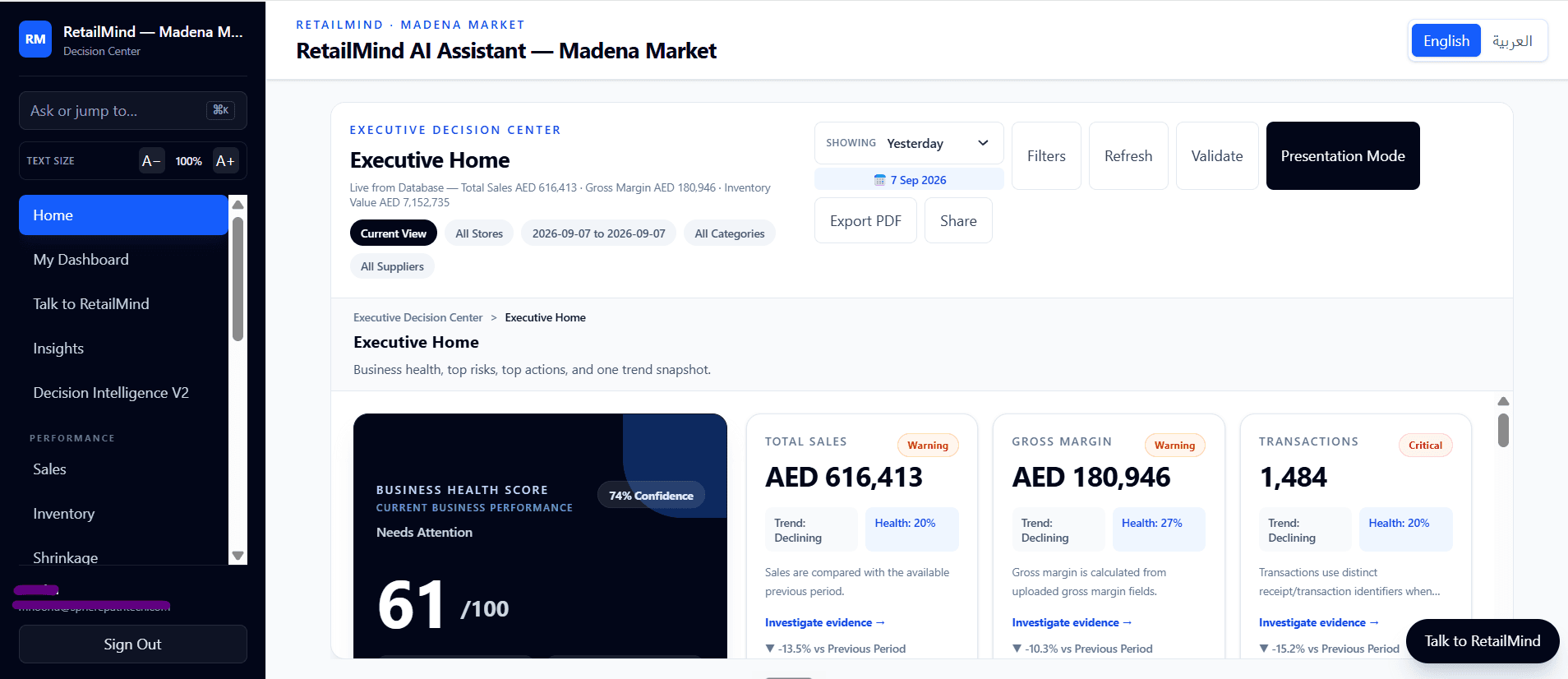The height and width of the screenshot is (679, 1568).
Task: Click the RM logo badge
Action: tap(35, 39)
